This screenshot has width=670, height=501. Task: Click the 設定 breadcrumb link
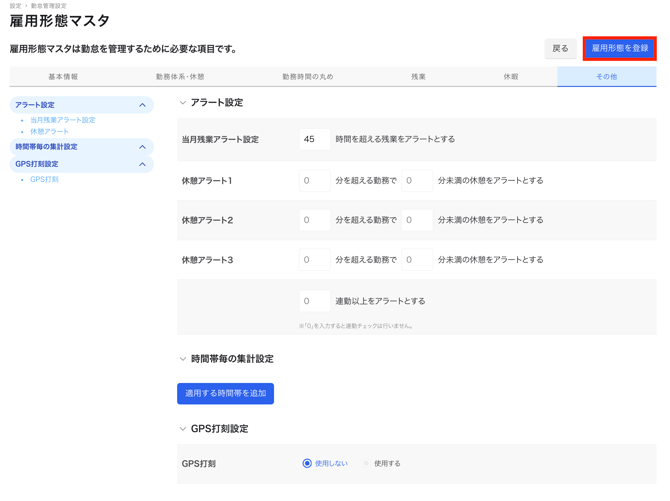pos(15,6)
